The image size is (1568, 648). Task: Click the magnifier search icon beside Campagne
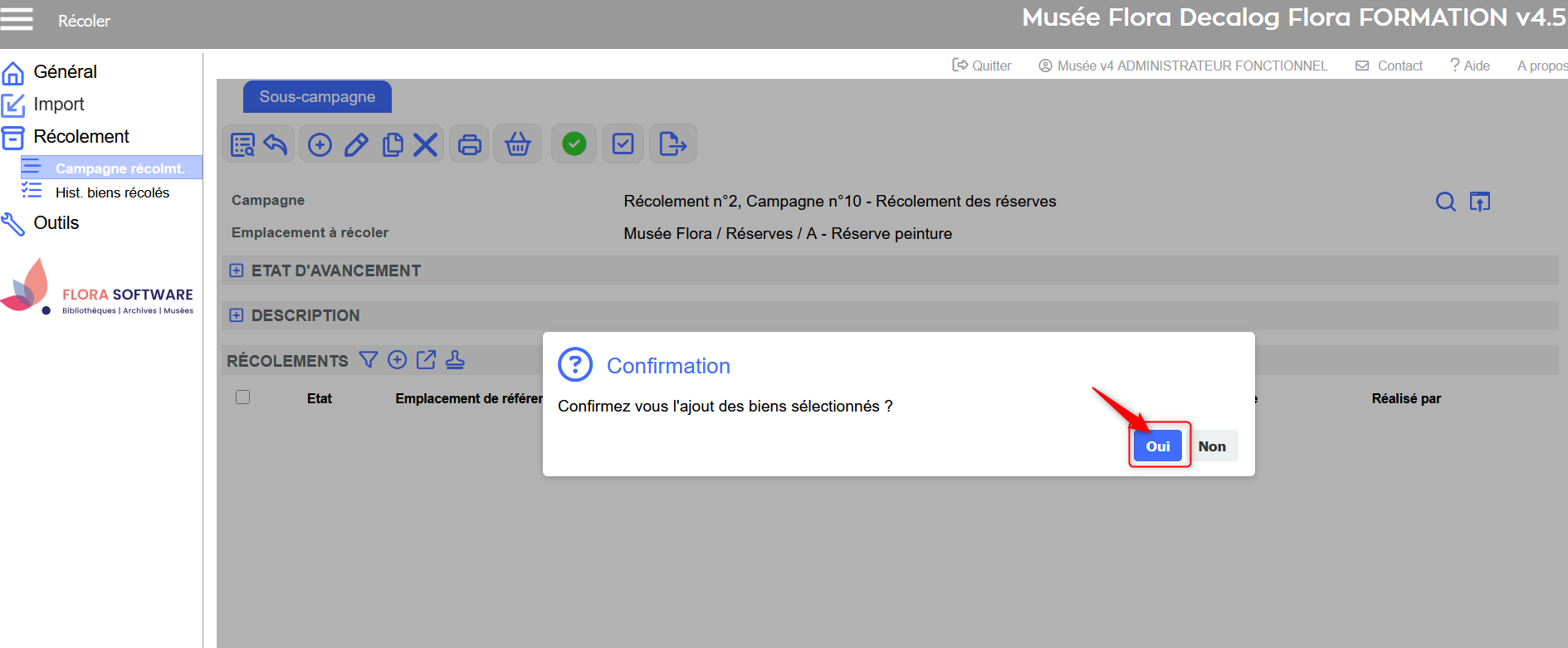[1445, 202]
